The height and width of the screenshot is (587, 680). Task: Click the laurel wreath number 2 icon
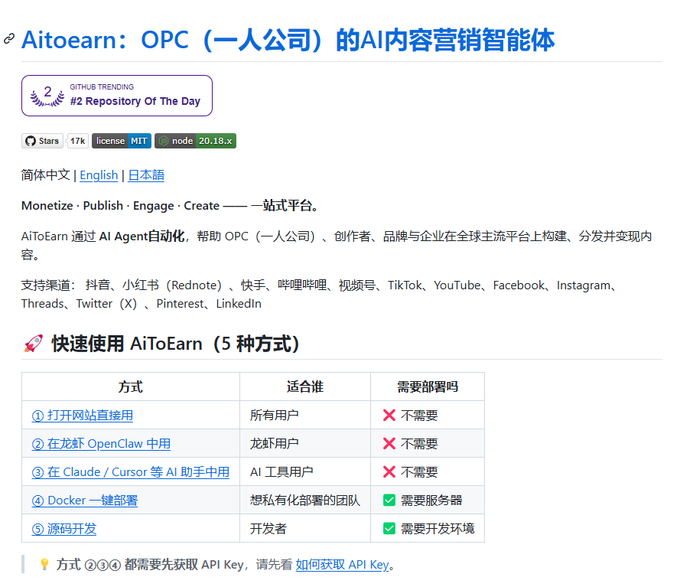click(47, 96)
